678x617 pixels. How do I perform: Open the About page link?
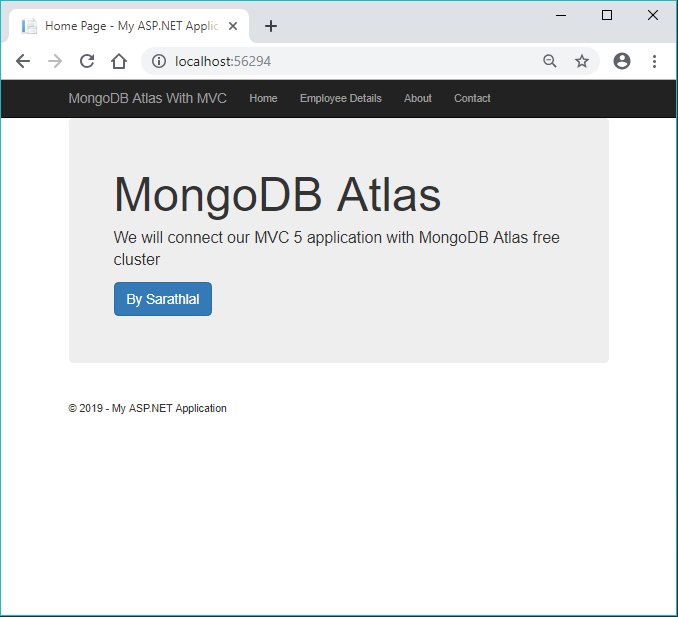418,99
